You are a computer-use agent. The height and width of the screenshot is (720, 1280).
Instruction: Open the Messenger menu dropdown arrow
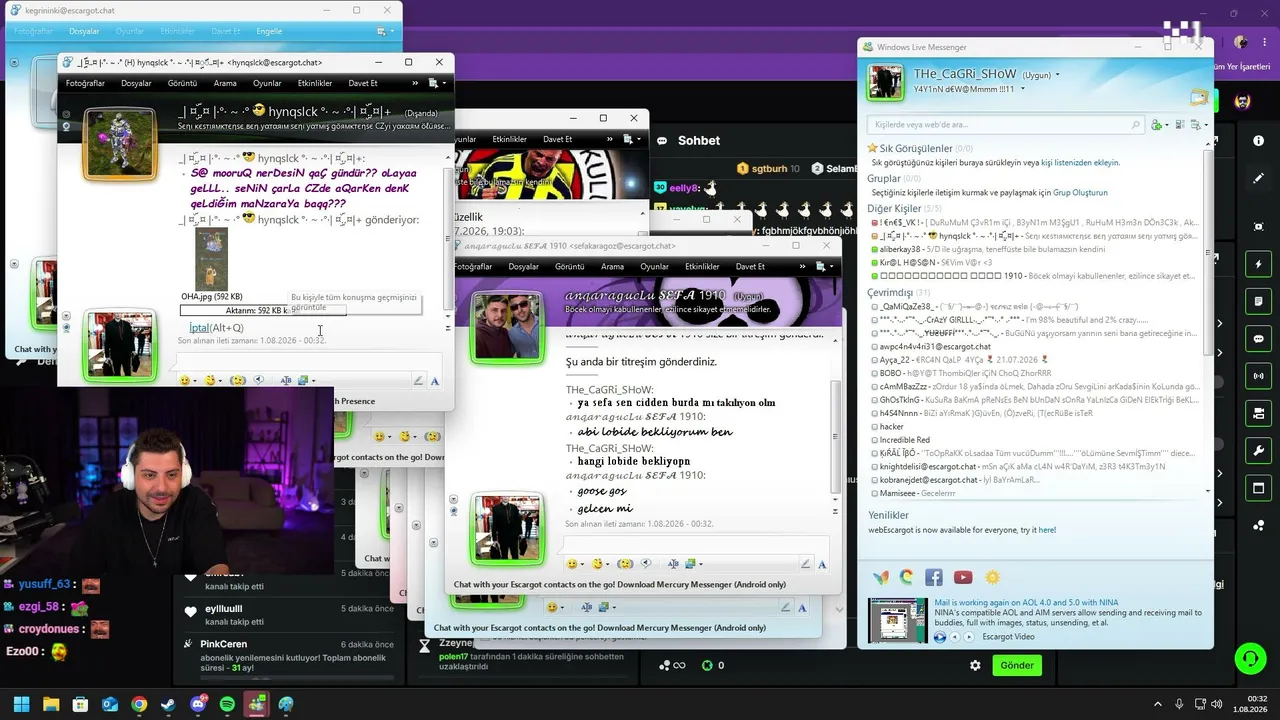[x=1207, y=126]
